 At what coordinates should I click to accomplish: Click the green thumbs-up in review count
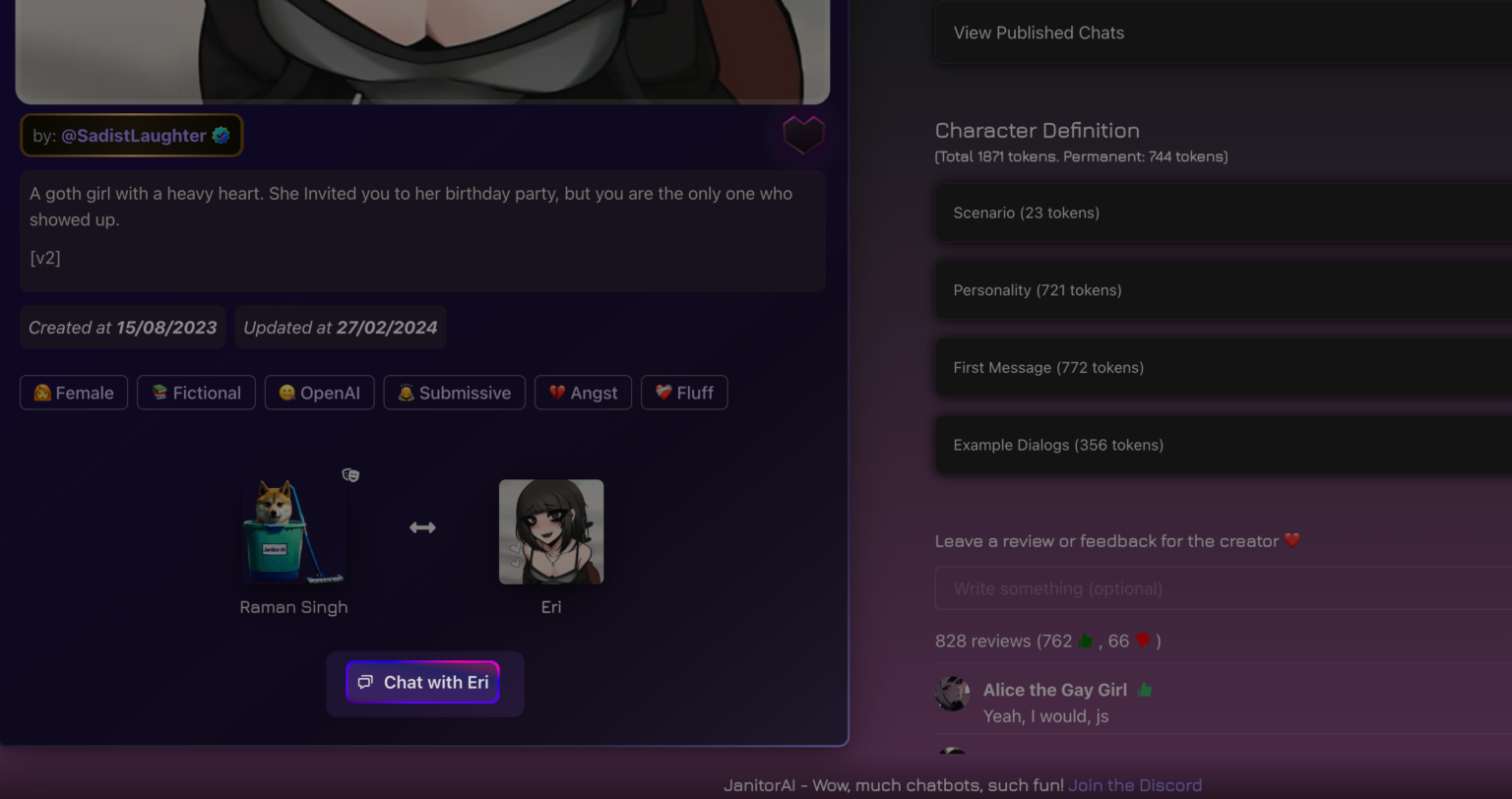[1085, 641]
